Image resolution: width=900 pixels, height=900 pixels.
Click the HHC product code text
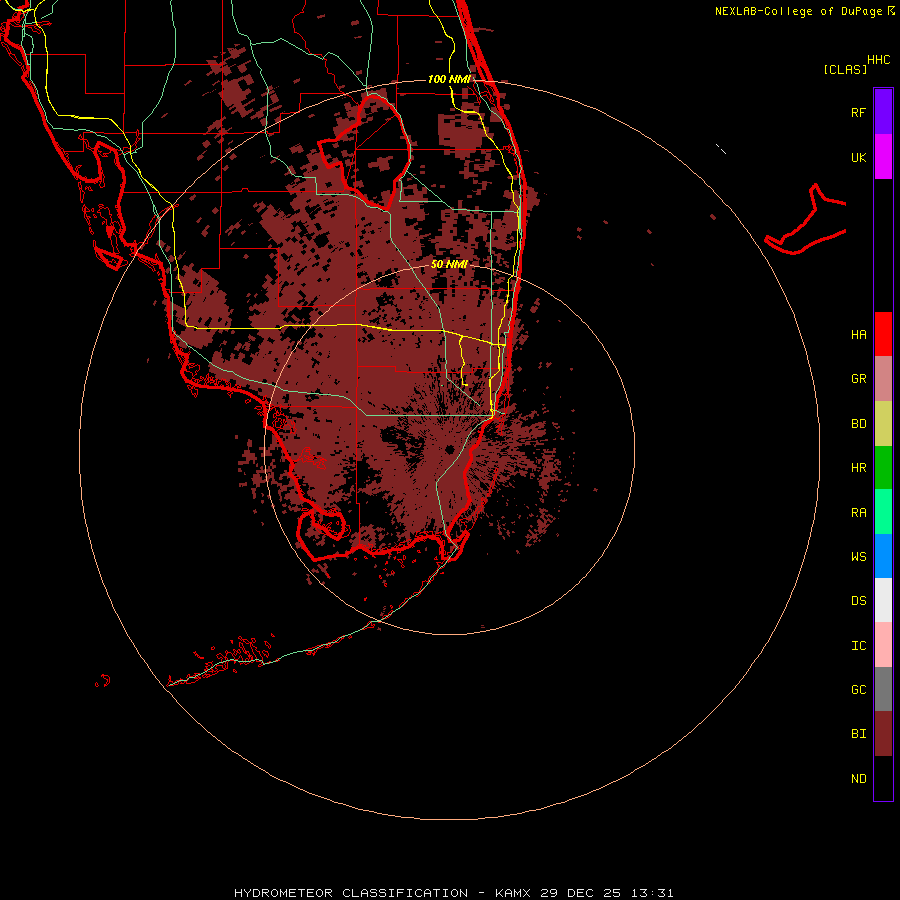[878, 60]
